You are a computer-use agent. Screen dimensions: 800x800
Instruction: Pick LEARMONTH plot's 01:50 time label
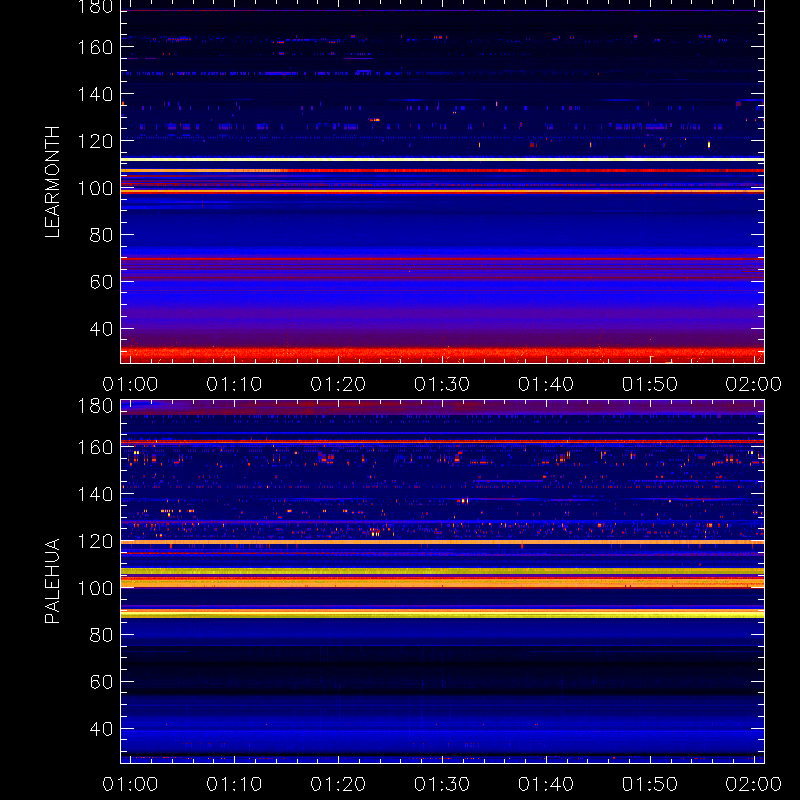click(650, 384)
